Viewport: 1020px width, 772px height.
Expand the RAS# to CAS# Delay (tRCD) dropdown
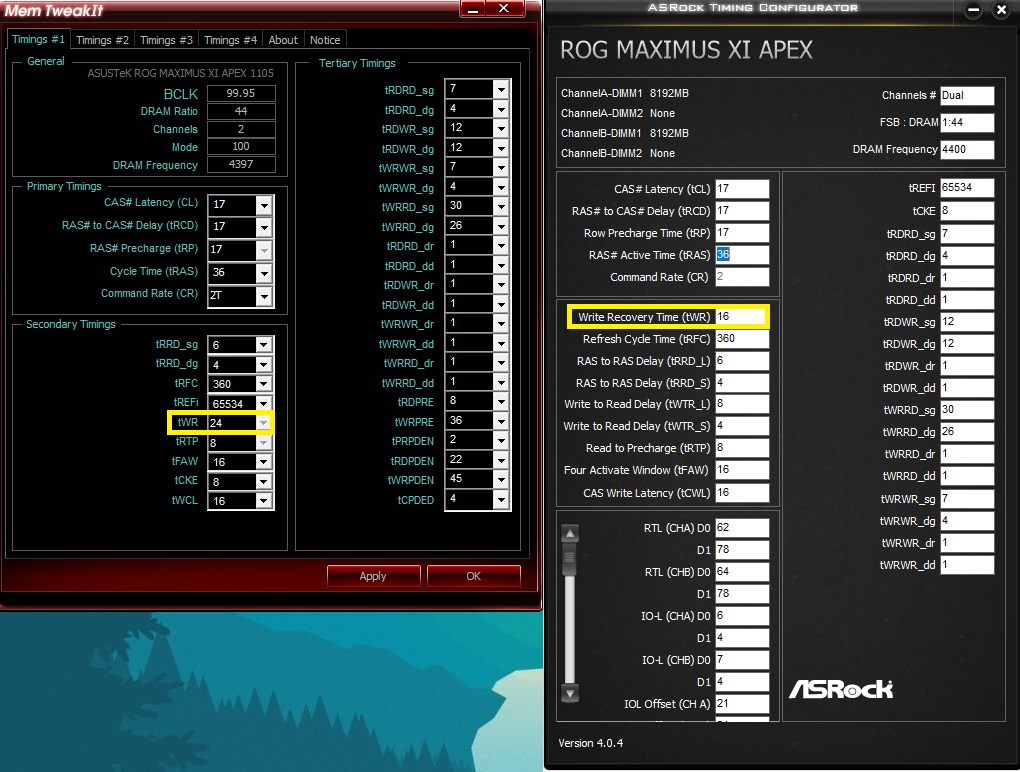(x=263, y=227)
